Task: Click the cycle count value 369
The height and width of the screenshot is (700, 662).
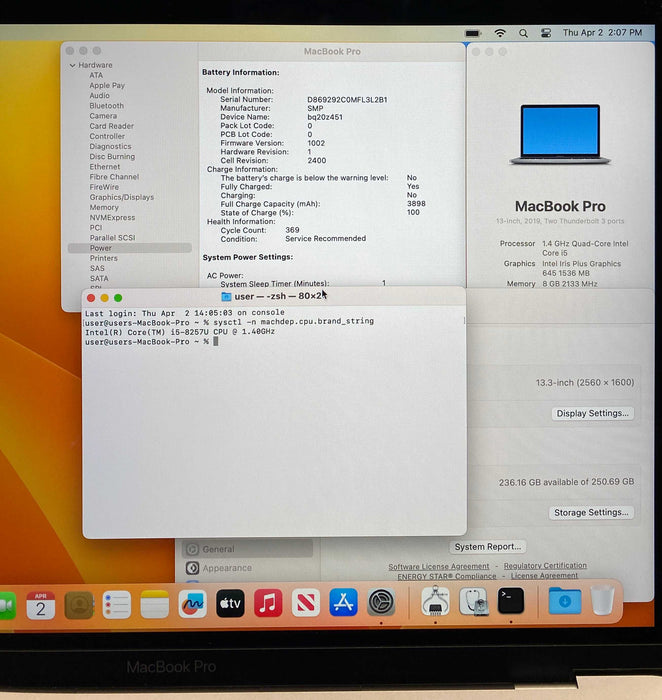Action: [x=292, y=230]
